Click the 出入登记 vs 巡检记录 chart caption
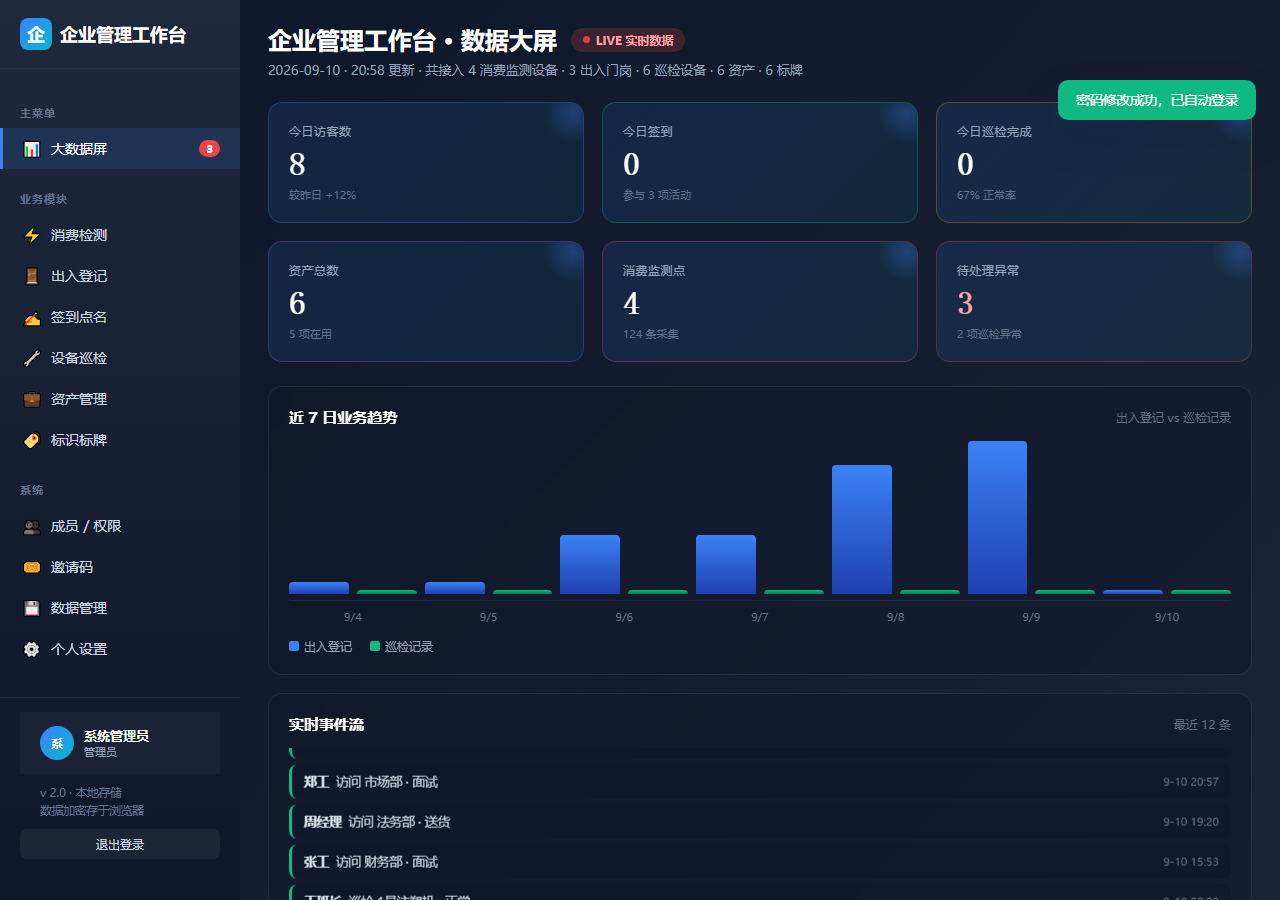Viewport: 1280px width, 900px height. pos(1174,418)
